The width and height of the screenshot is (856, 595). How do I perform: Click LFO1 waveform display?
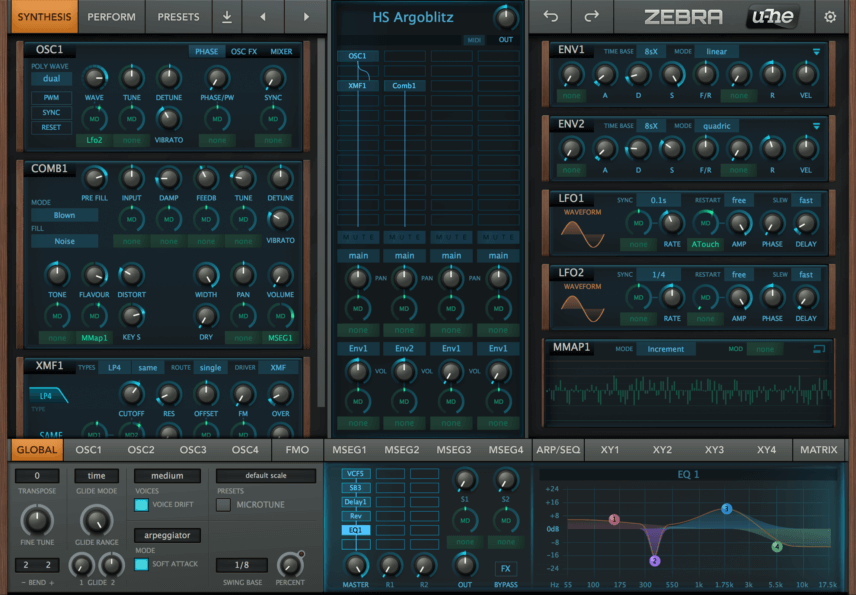click(x=582, y=235)
